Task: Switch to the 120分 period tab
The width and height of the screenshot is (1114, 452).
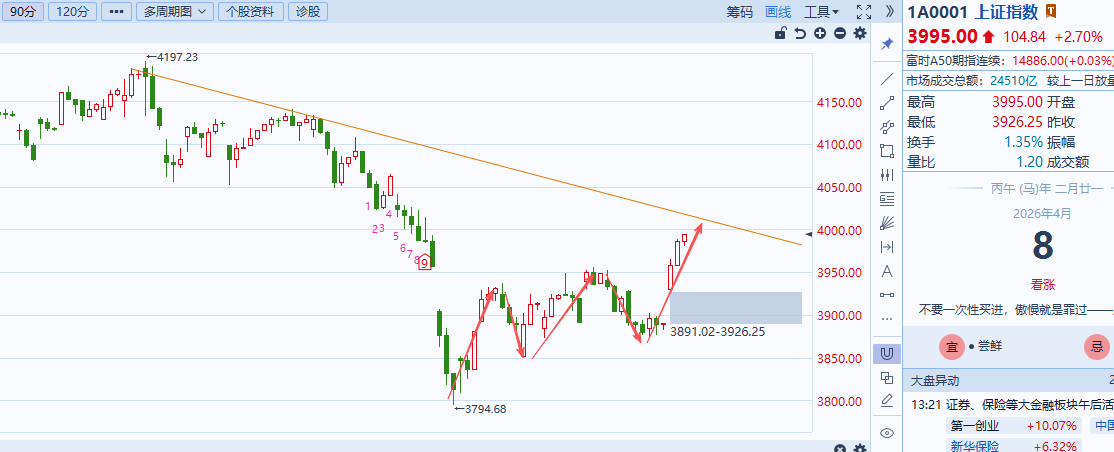Action: (x=73, y=12)
